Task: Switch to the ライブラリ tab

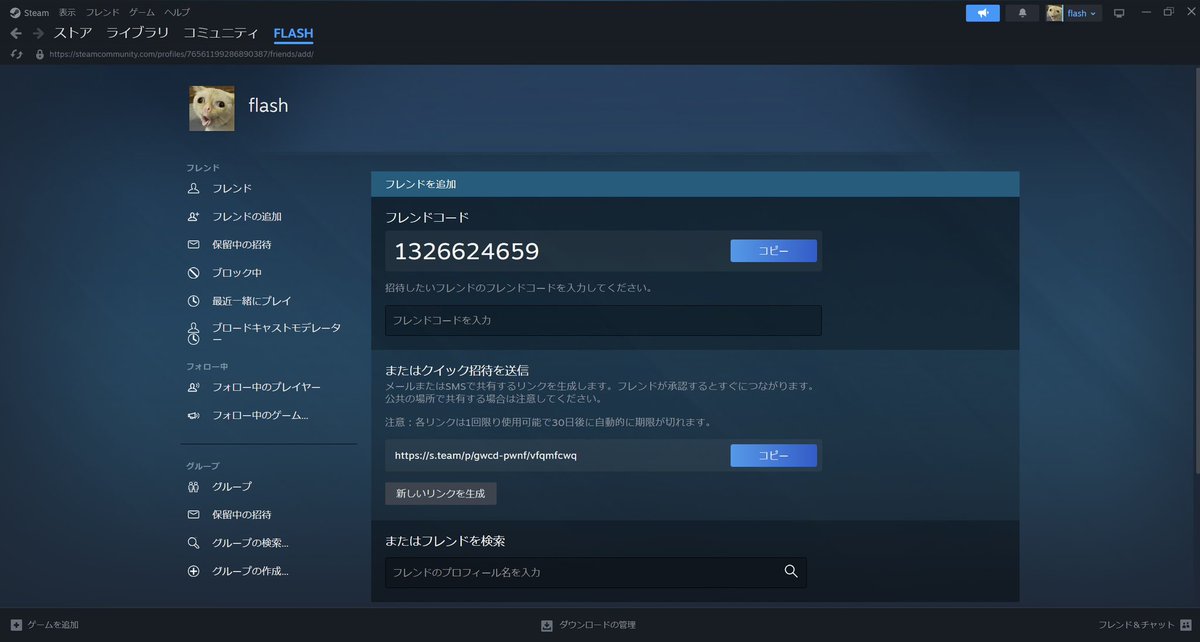Action: click(x=138, y=33)
